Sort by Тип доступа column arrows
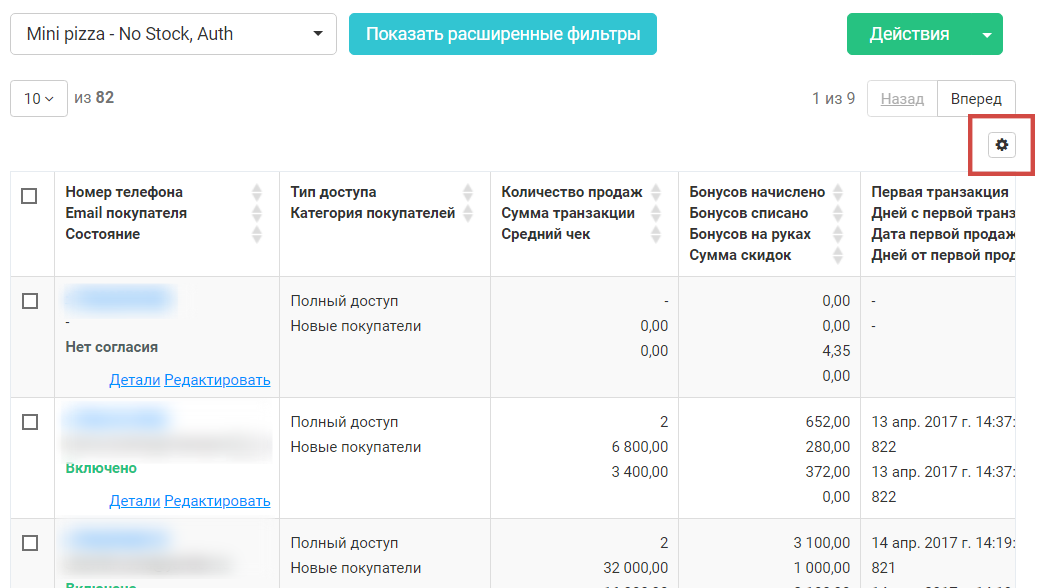This screenshot has height=588, width=1037. coord(468,192)
